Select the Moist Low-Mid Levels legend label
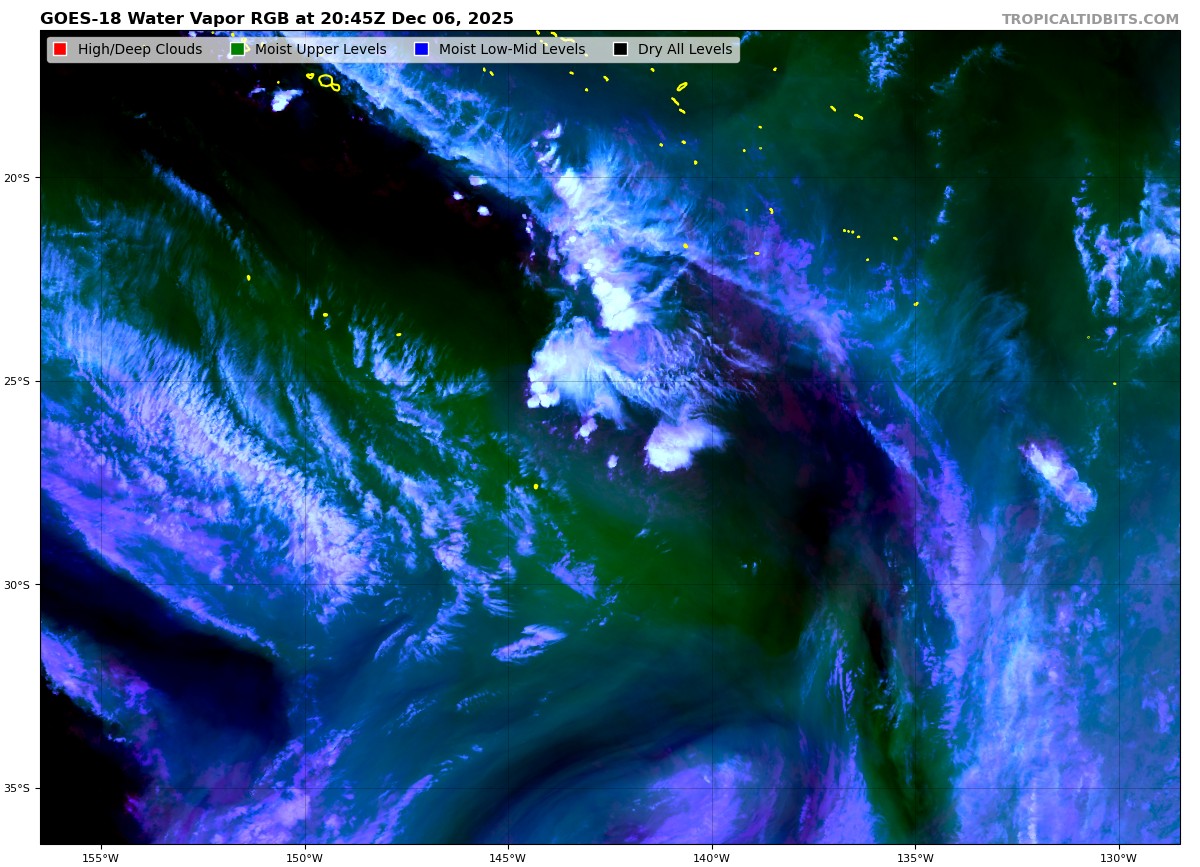 point(511,50)
